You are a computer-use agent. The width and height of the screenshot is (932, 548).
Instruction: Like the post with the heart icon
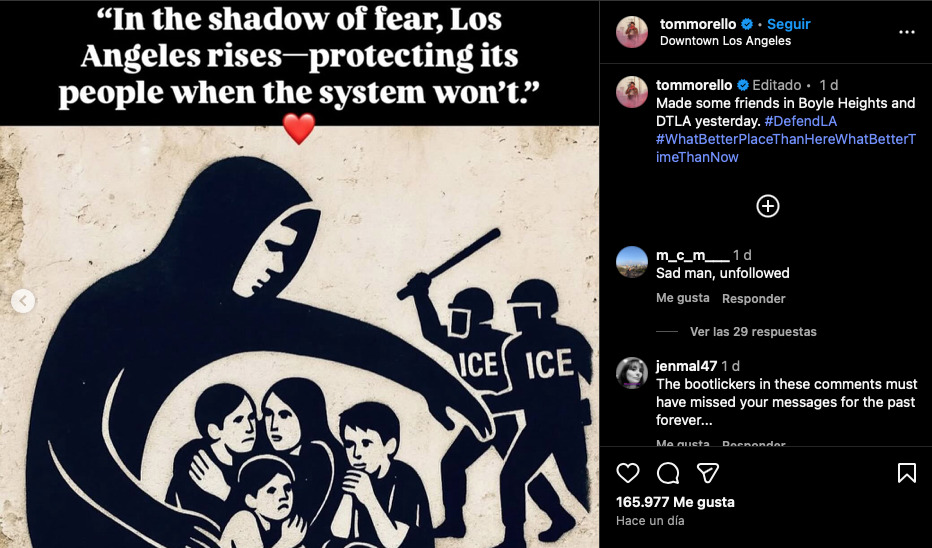(628, 473)
